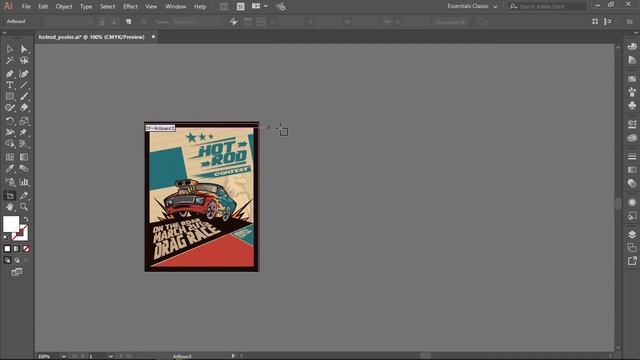The image size is (640, 360).
Task: Select the Hand tool
Action: (10, 207)
